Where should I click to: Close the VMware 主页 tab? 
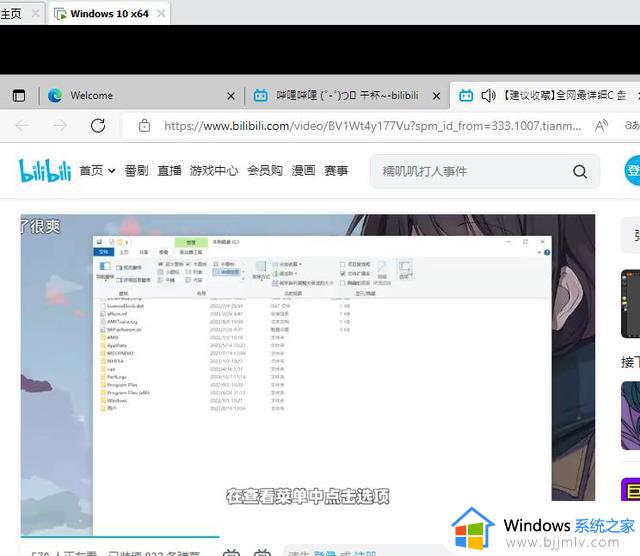click(x=36, y=13)
